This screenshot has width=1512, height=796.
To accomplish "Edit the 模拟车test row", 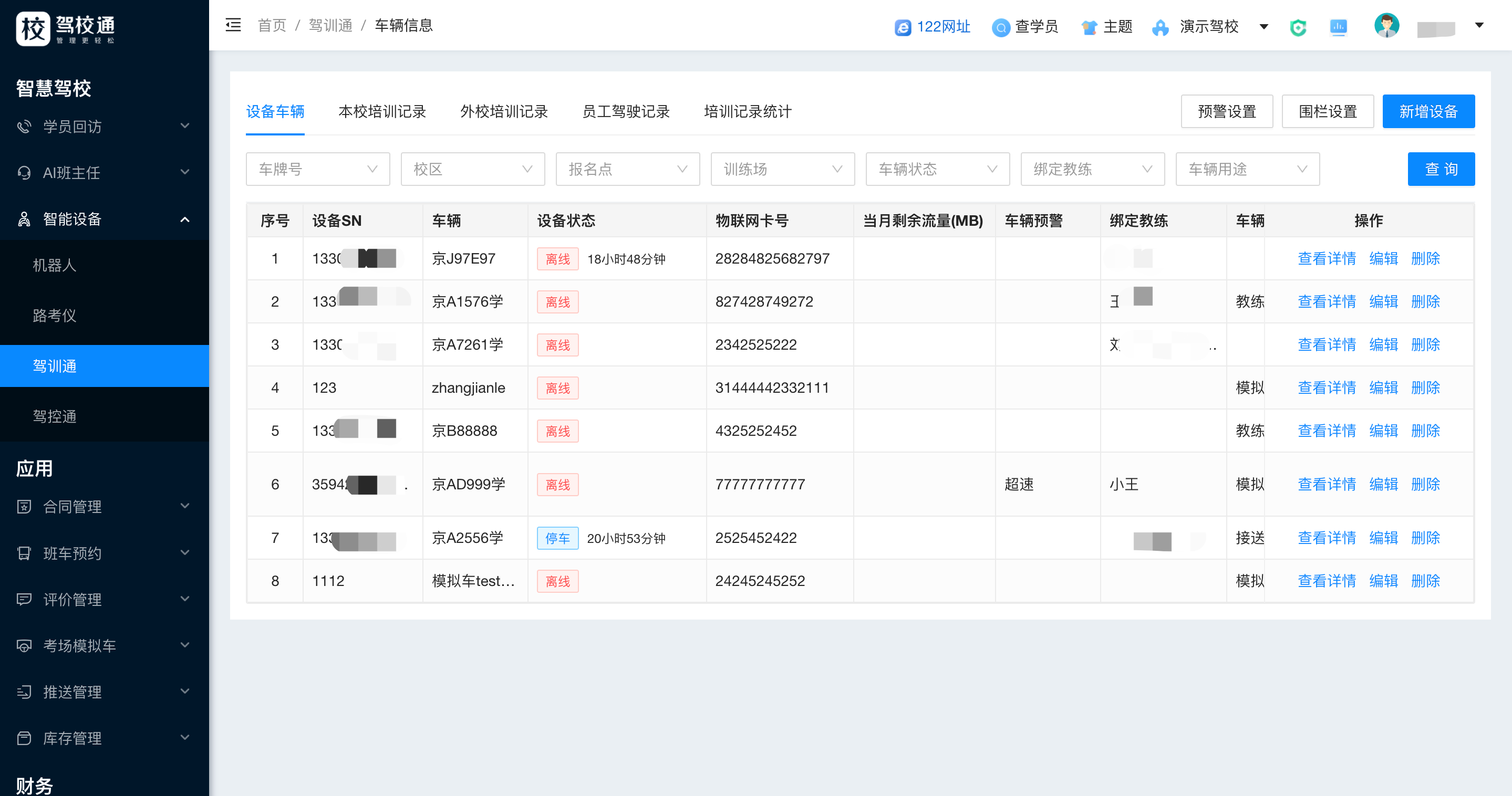I will pos(1383,581).
